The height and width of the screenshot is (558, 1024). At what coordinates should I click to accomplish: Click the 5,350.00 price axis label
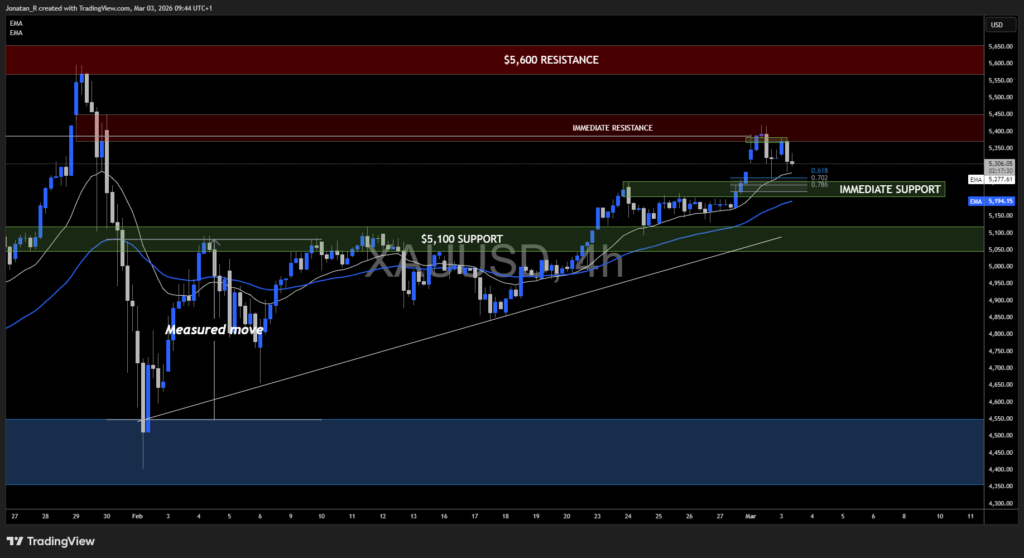click(1000, 148)
